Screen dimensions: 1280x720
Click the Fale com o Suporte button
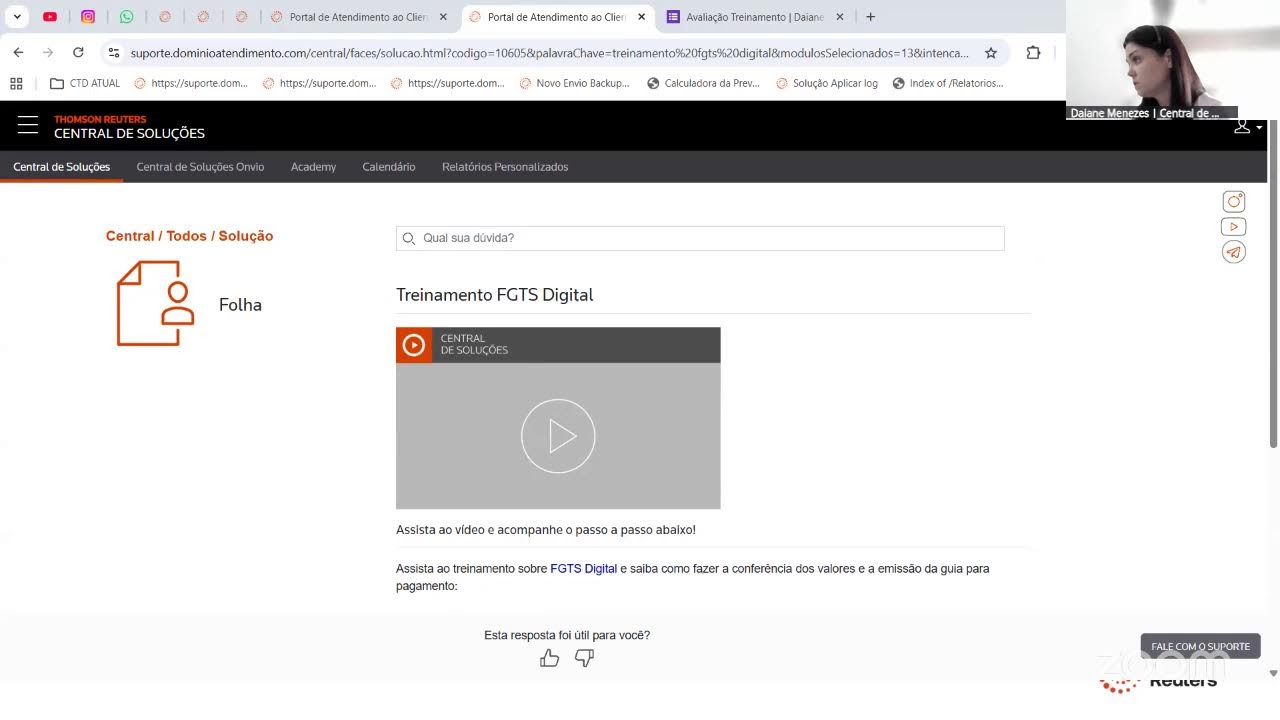tap(1200, 646)
